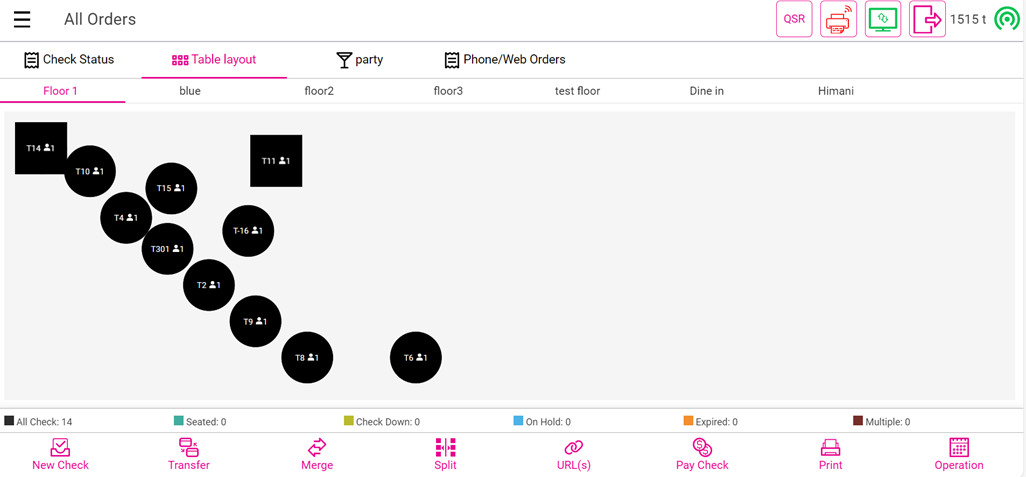The image size is (1026, 477).
Task: Open the hamburger menu
Action: click(x=22, y=20)
